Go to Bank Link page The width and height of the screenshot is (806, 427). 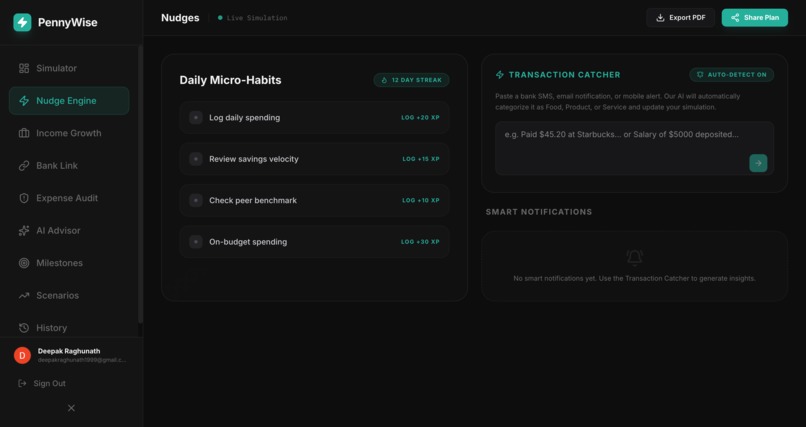[69, 165]
